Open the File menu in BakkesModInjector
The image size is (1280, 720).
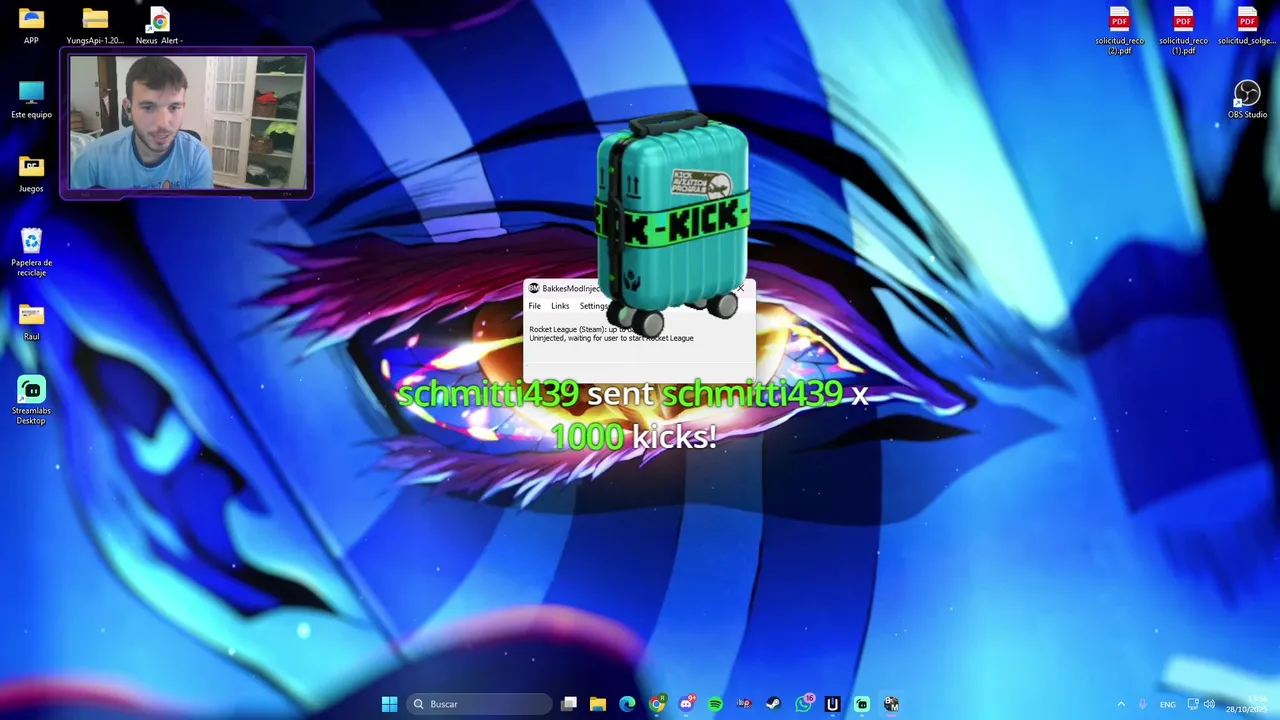[535, 306]
